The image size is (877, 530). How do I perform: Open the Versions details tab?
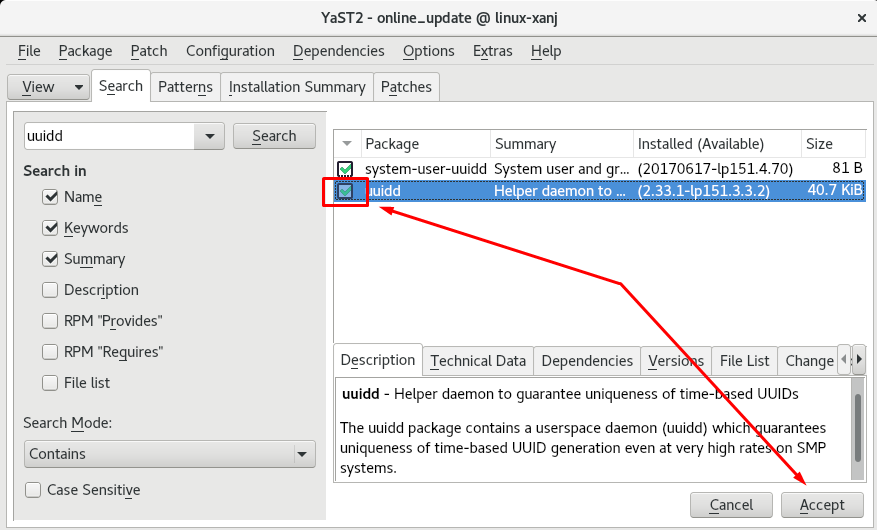pos(676,361)
